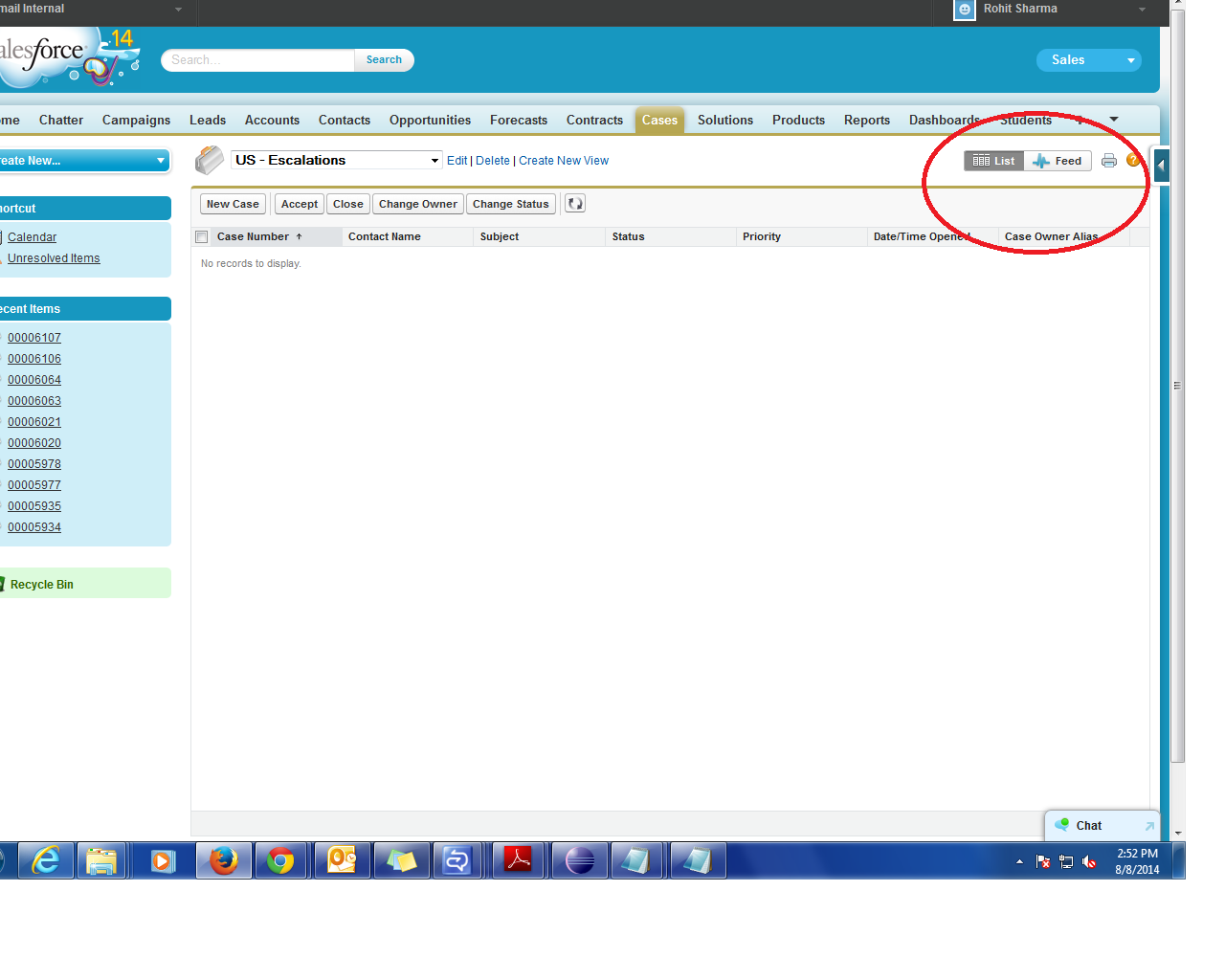Open the Contracts tab
1225x980 pixels.
(x=594, y=121)
